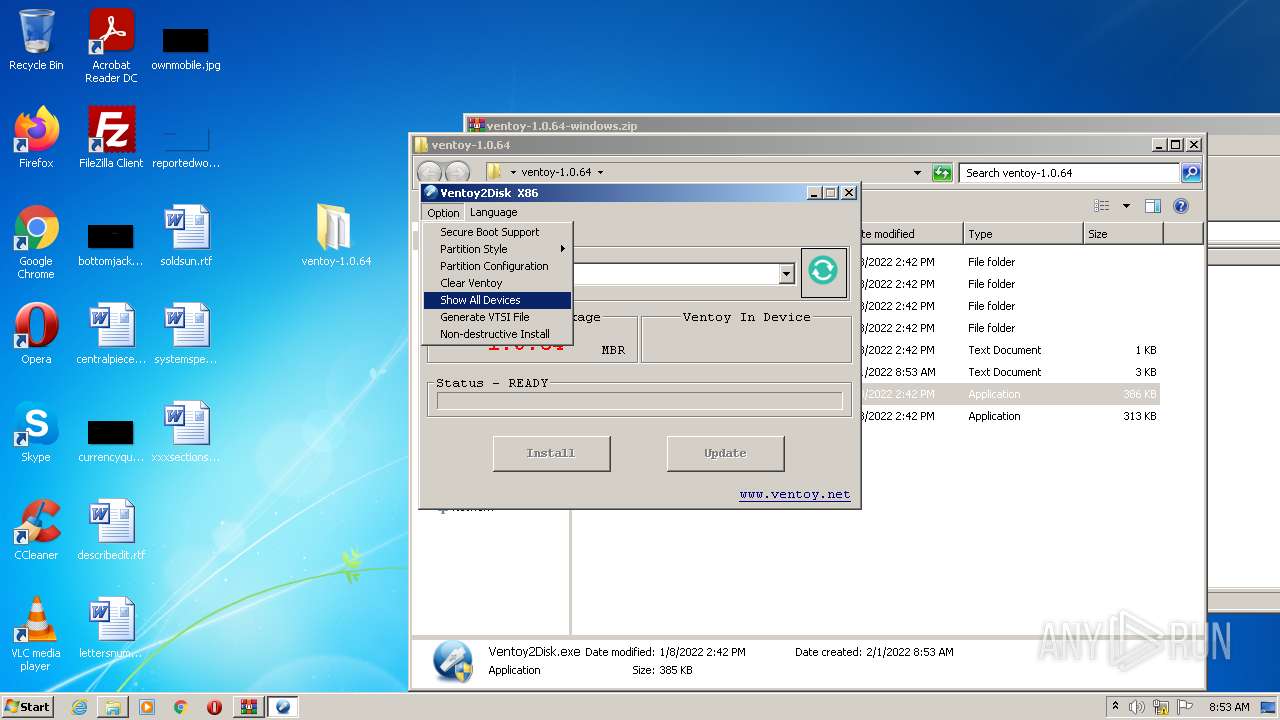Choose Generate VTSI File entry
1280x720 pixels.
pyautogui.click(x=497, y=317)
